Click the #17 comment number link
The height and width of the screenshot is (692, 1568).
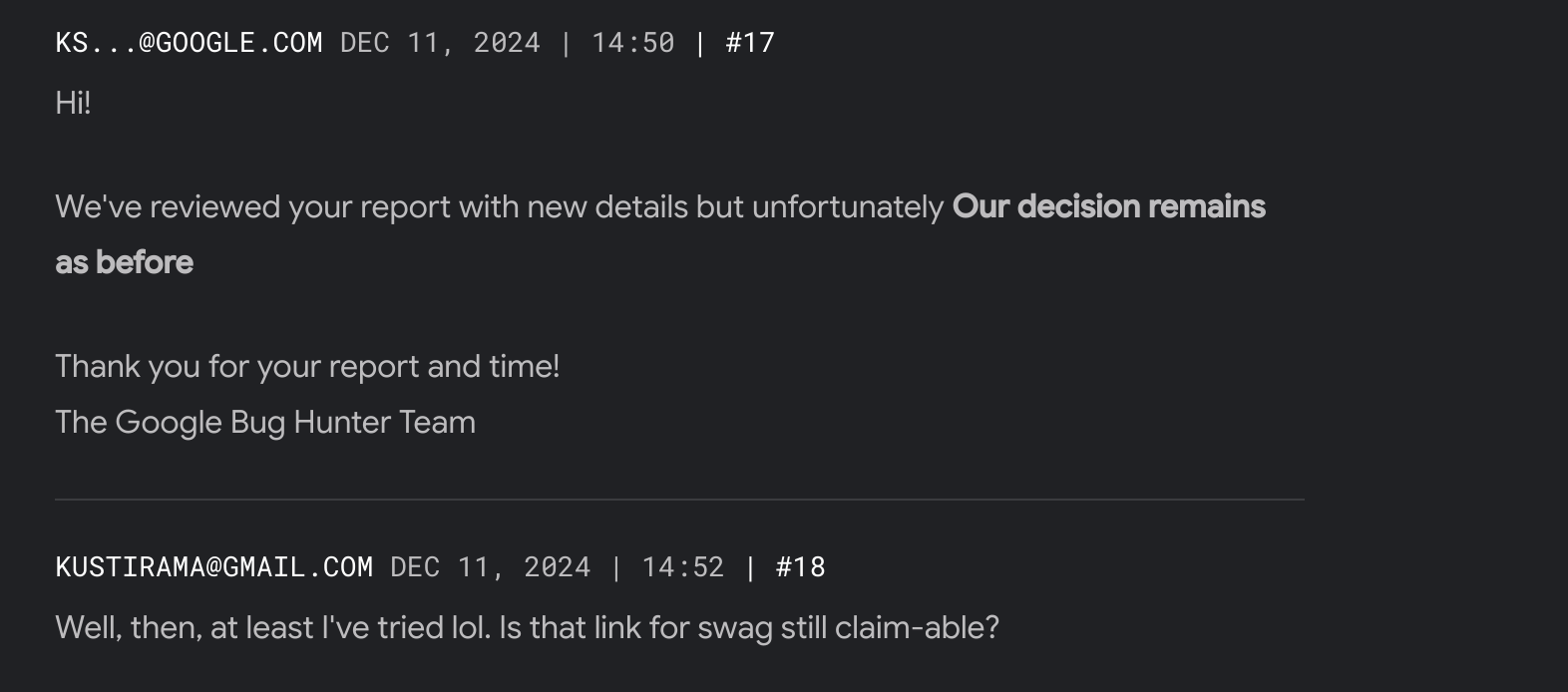[750, 43]
